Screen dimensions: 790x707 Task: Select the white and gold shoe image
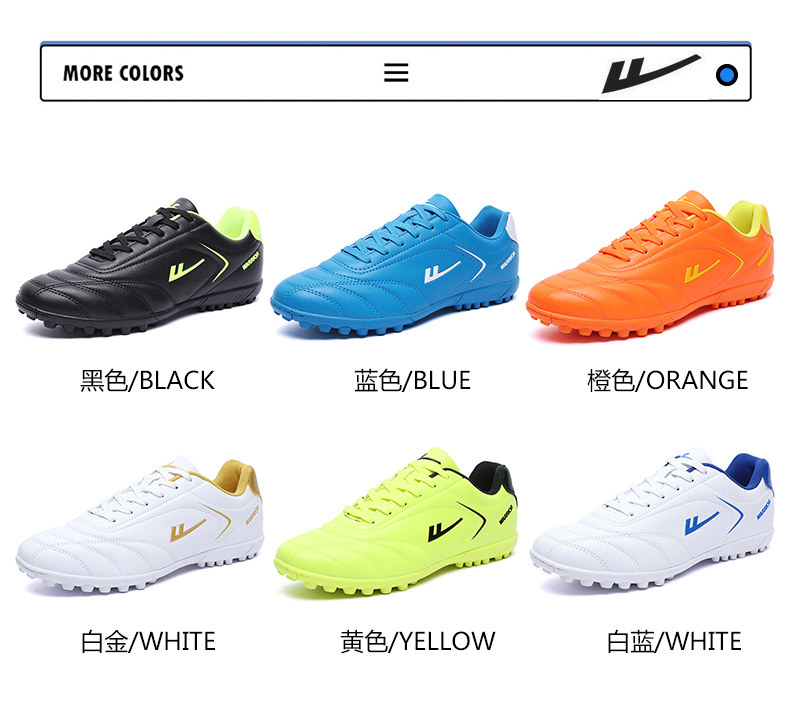pos(140,526)
